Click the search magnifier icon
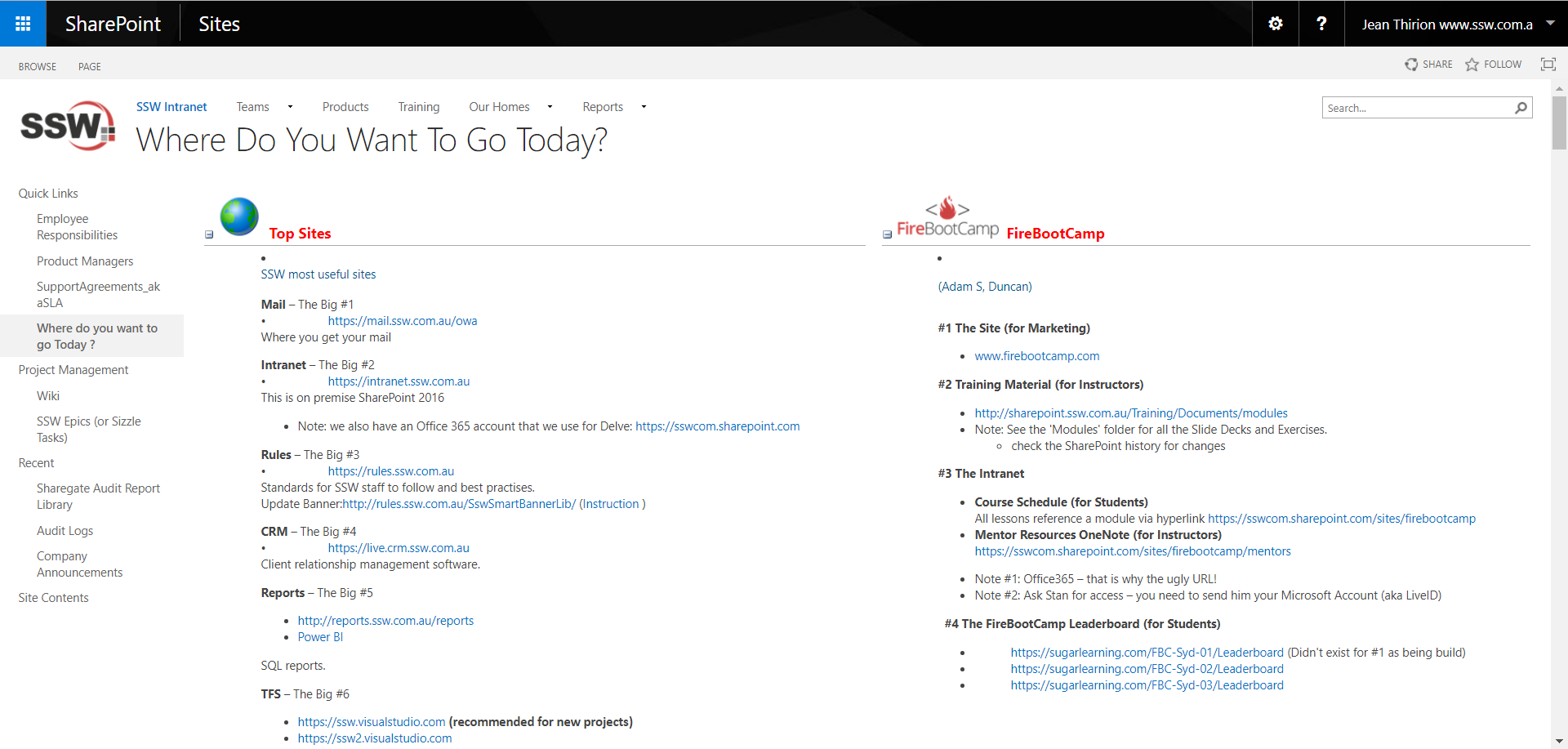Viewport: 1568px width, 749px height. tap(1521, 108)
